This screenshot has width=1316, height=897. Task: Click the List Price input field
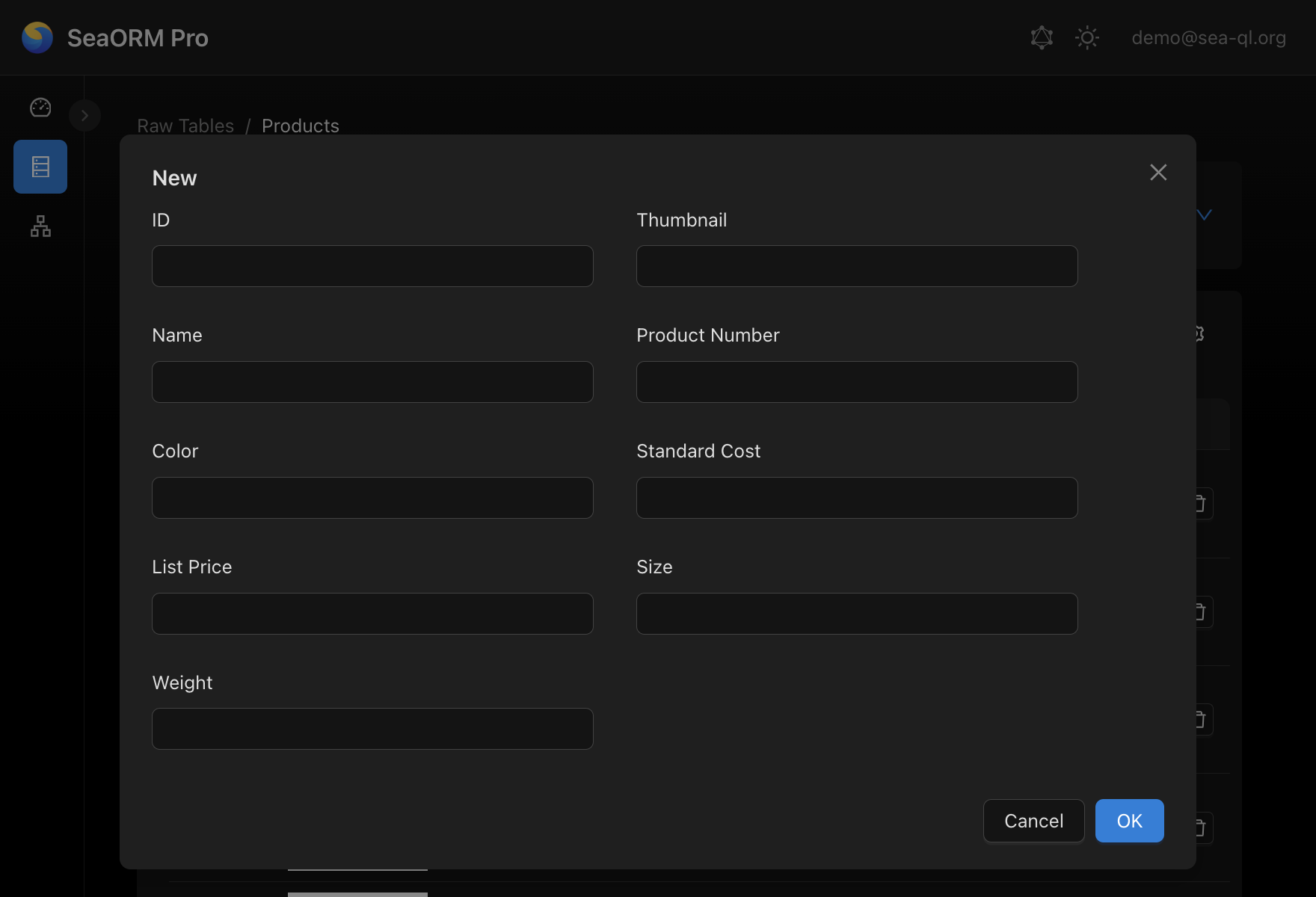click(372, 614)
